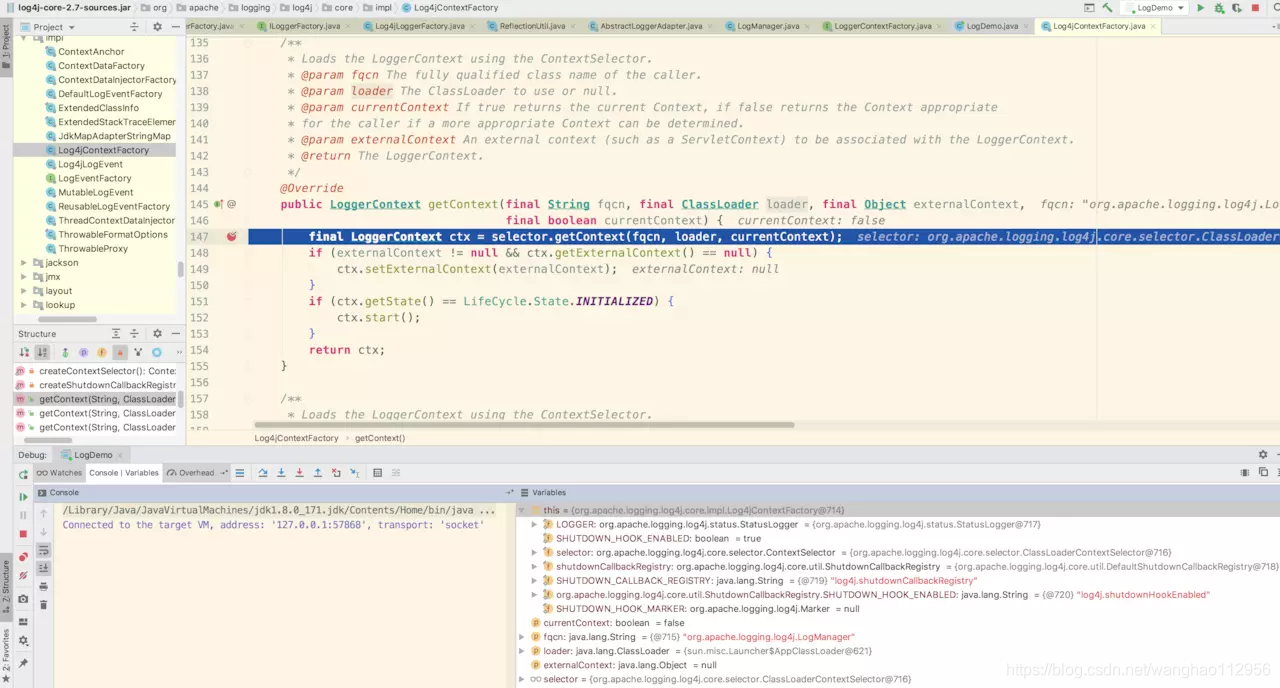
Task: Stop the debug session with red square
Action: pos(23,534)
